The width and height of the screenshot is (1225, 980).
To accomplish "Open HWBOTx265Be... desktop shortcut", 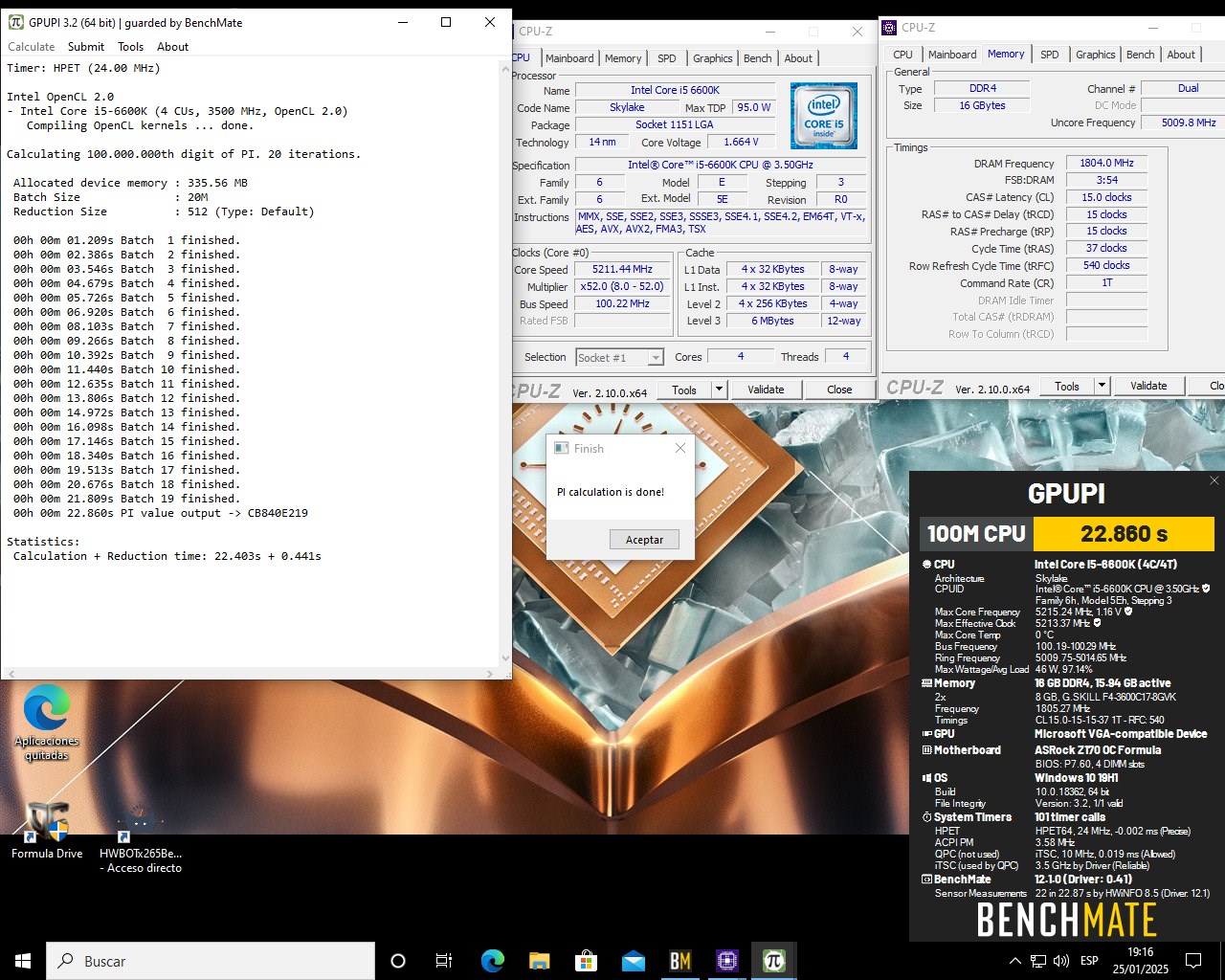I will 141,837.
